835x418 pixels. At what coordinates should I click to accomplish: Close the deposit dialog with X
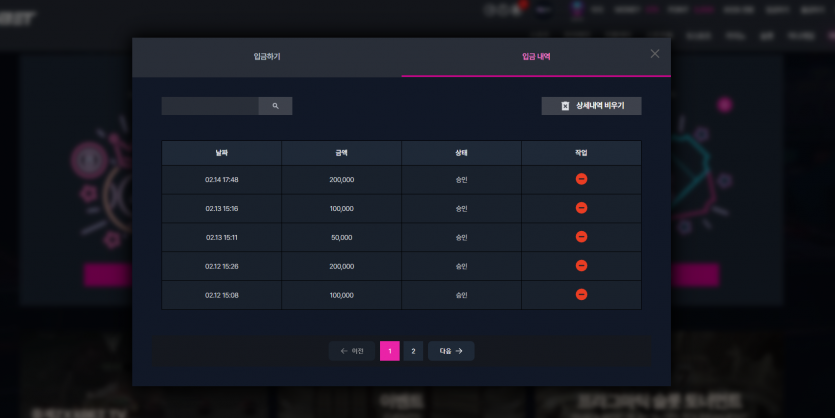[655, 54]
